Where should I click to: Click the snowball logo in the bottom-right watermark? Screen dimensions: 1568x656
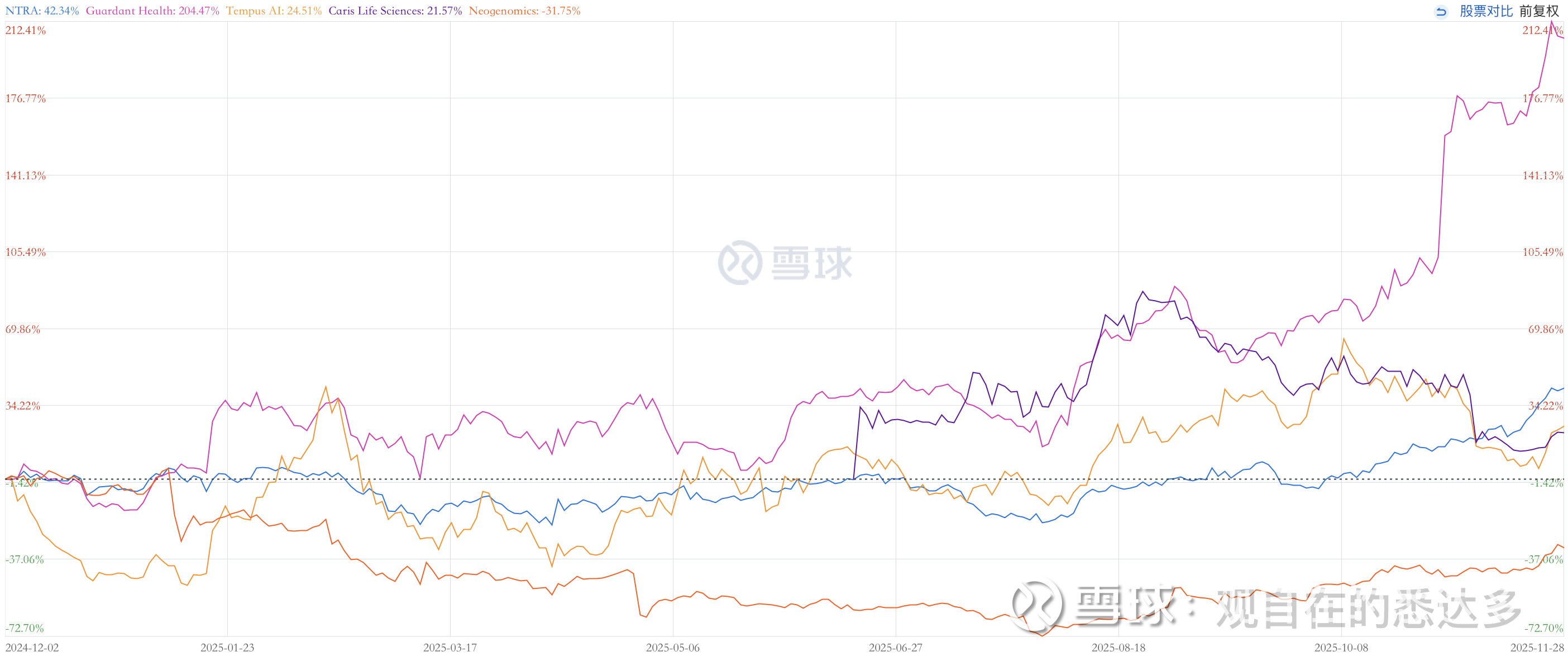coord(1037,606)
